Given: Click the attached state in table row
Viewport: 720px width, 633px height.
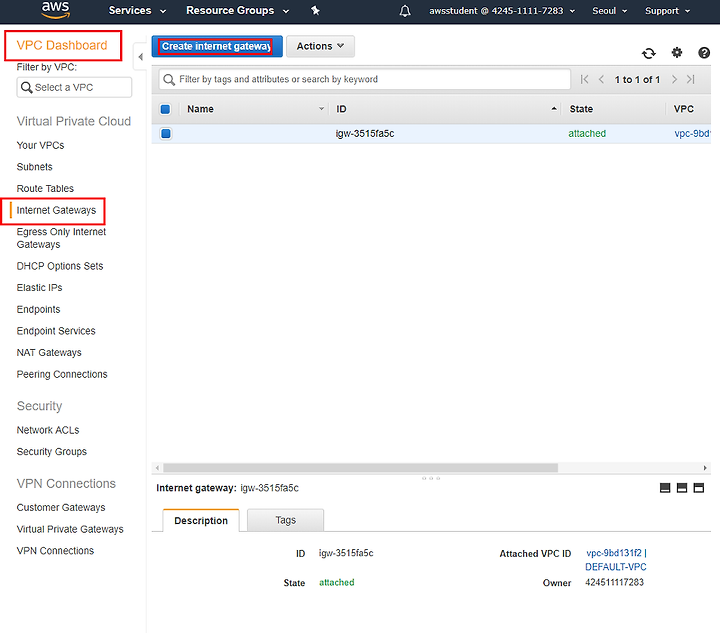Looking at the screenshot, I should point(587,134).
